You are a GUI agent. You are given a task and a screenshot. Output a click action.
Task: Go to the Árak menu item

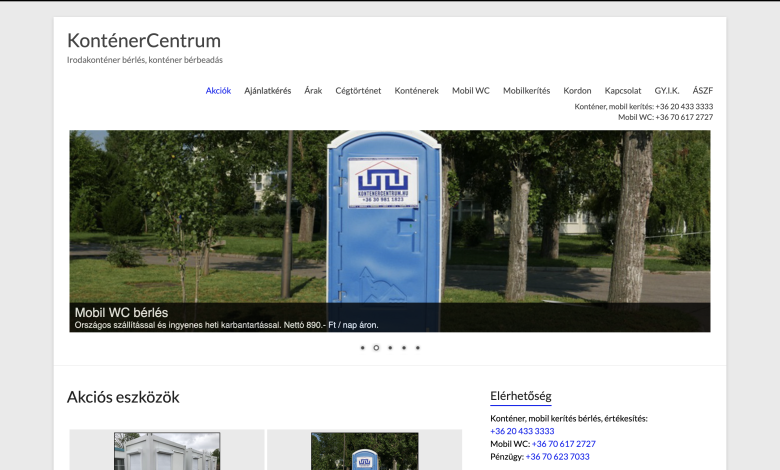[x=313, y=91]
